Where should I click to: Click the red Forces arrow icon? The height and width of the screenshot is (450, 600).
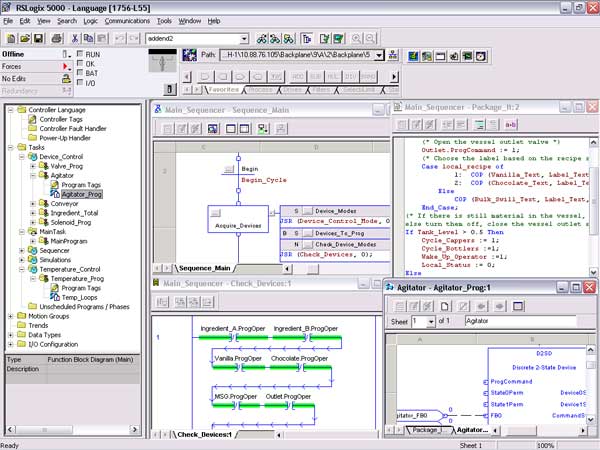tap(66, 67)
